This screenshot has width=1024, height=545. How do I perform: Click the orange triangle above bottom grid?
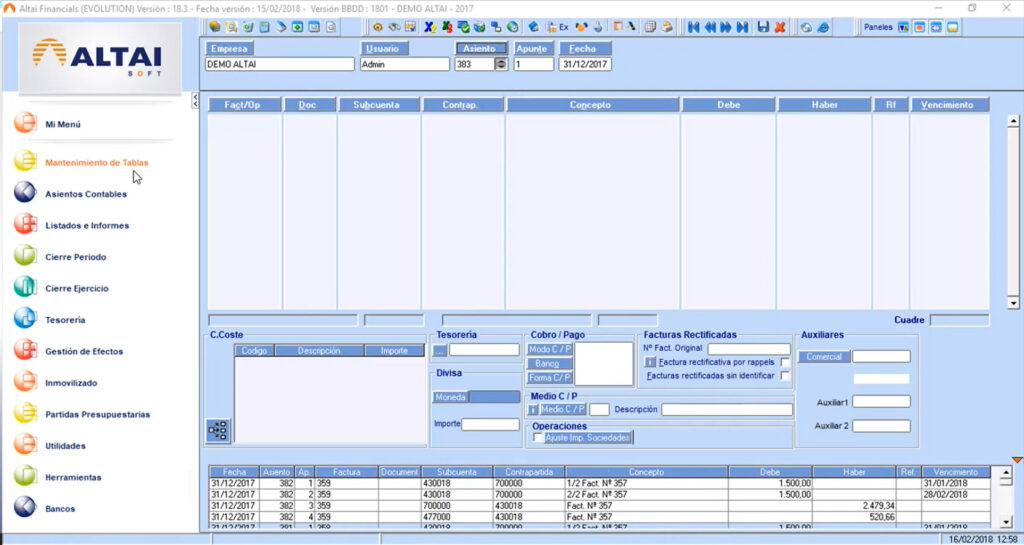pos(1016,460)
